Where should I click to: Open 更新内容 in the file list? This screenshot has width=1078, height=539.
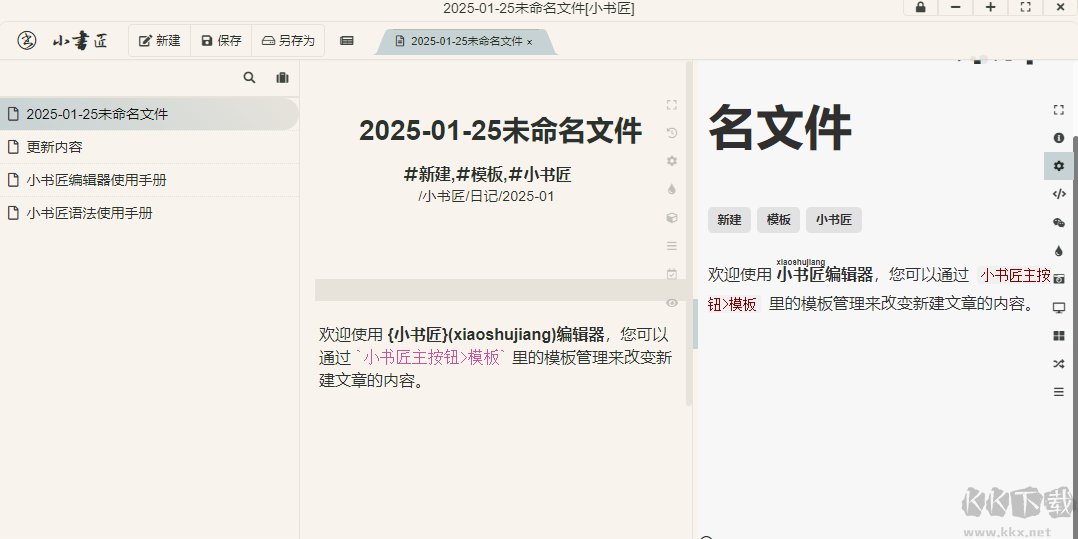55,147
